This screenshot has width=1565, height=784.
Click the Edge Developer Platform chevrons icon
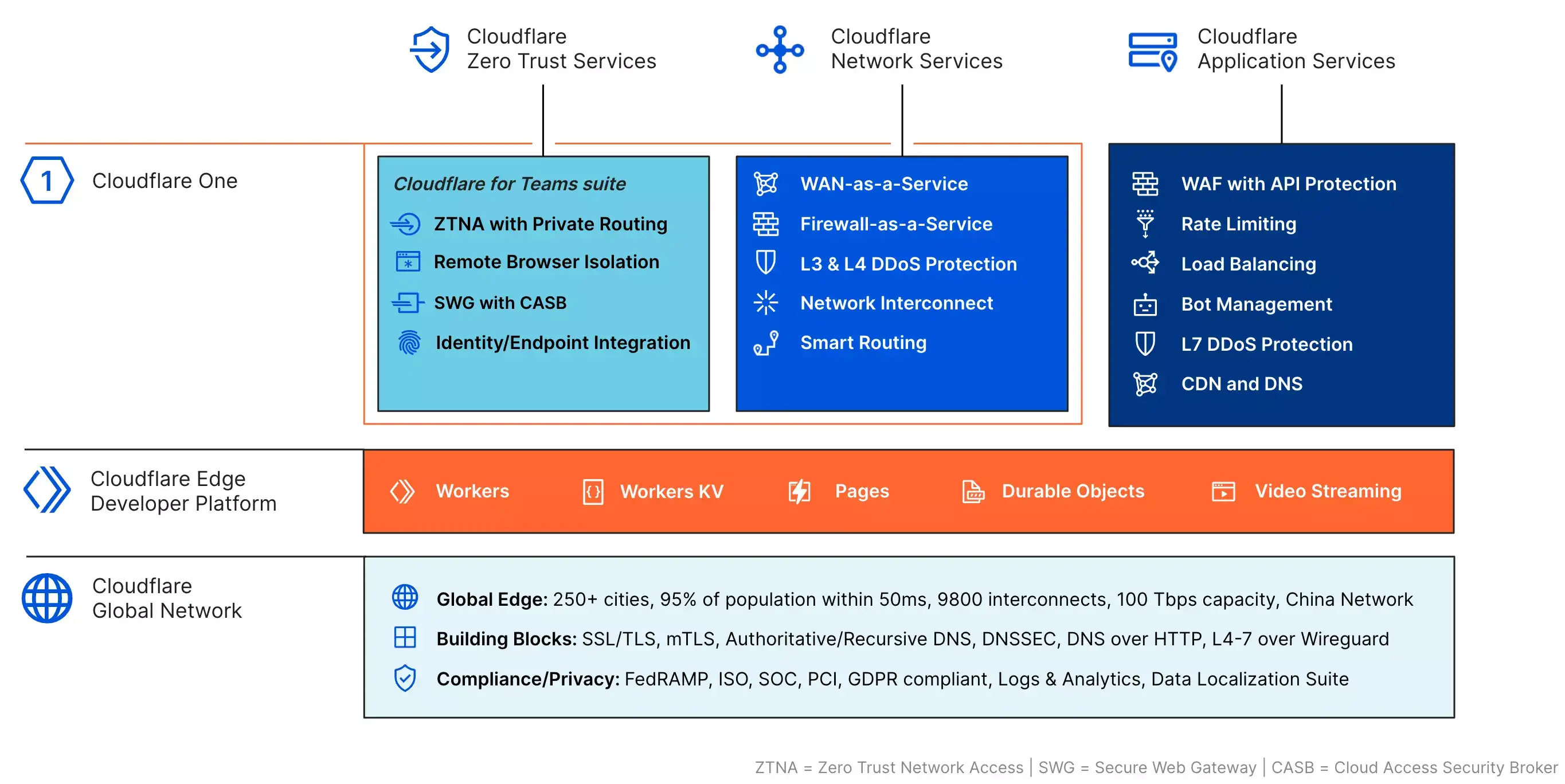tap(47, 489)
